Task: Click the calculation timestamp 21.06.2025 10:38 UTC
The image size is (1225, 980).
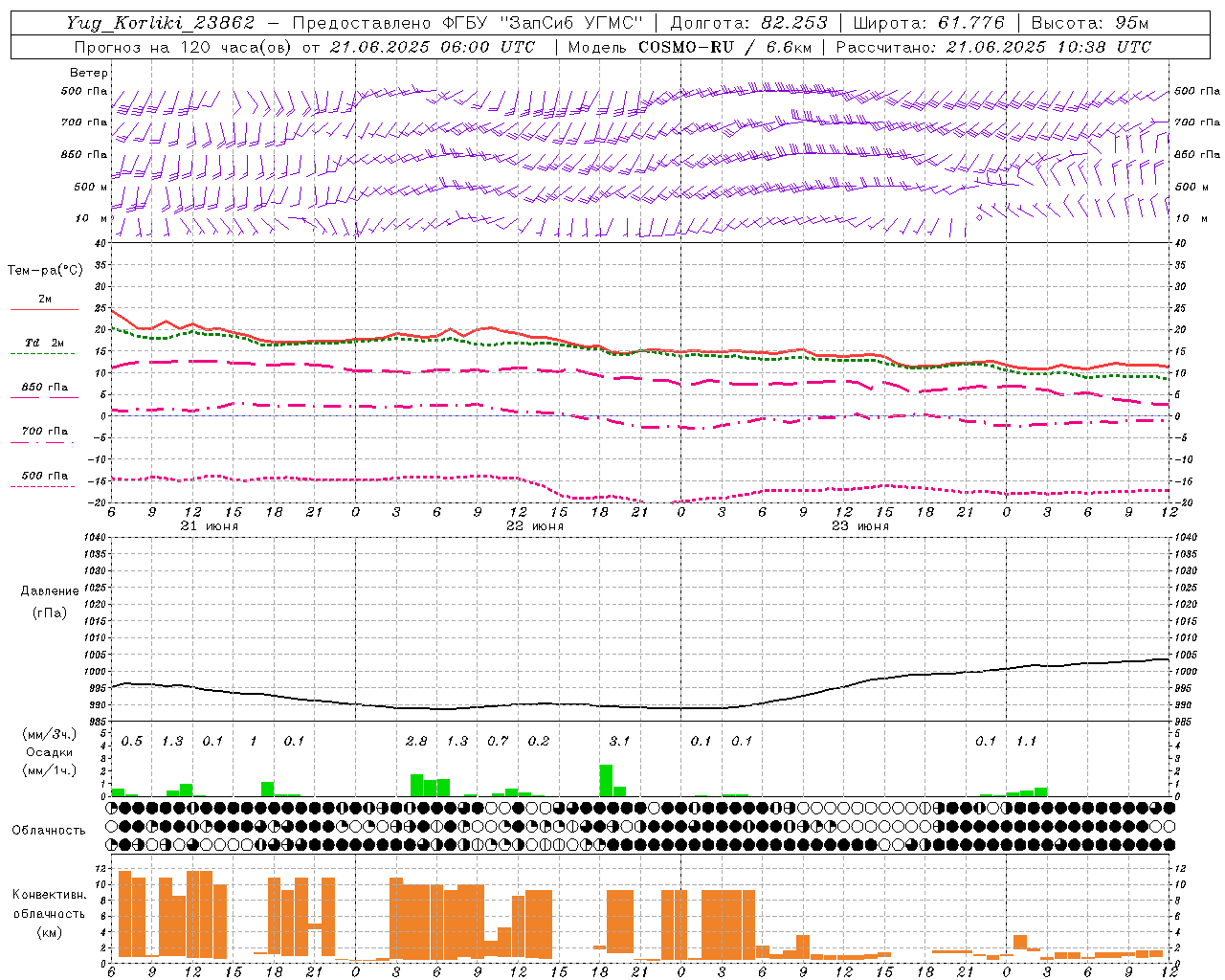Action: coord(1049,47)
